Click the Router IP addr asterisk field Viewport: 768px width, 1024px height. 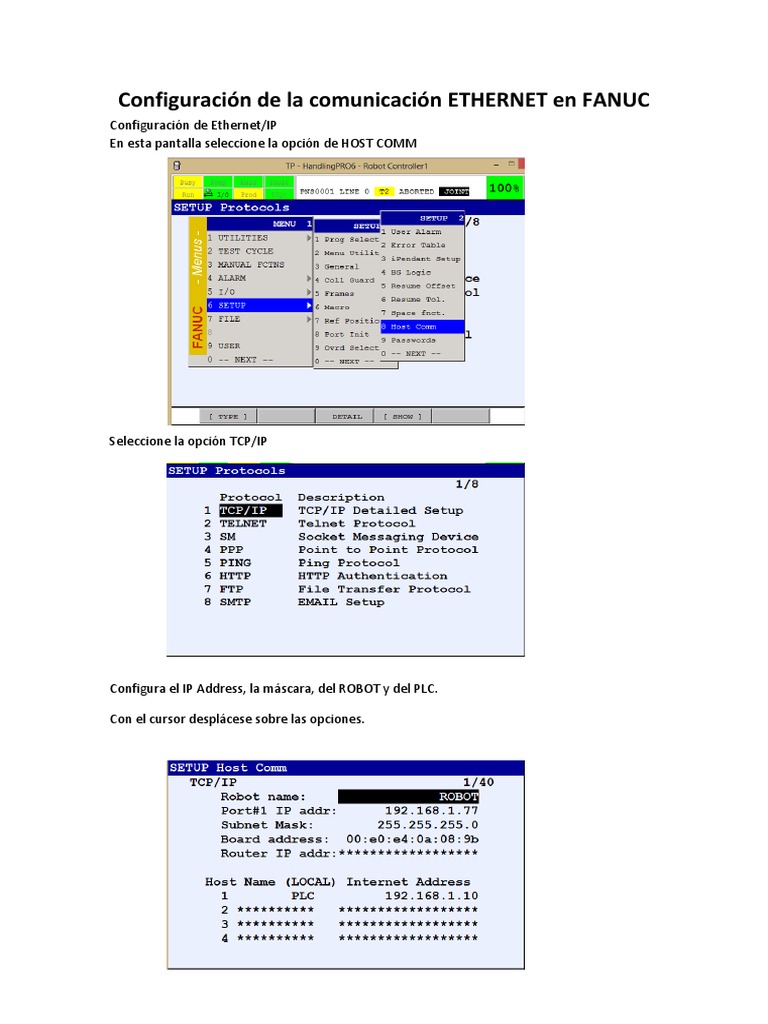point(408,854)
